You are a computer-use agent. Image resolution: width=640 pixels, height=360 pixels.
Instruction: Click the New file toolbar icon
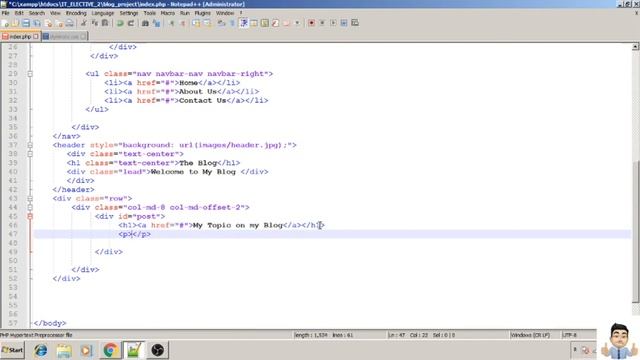coord(5,23)
